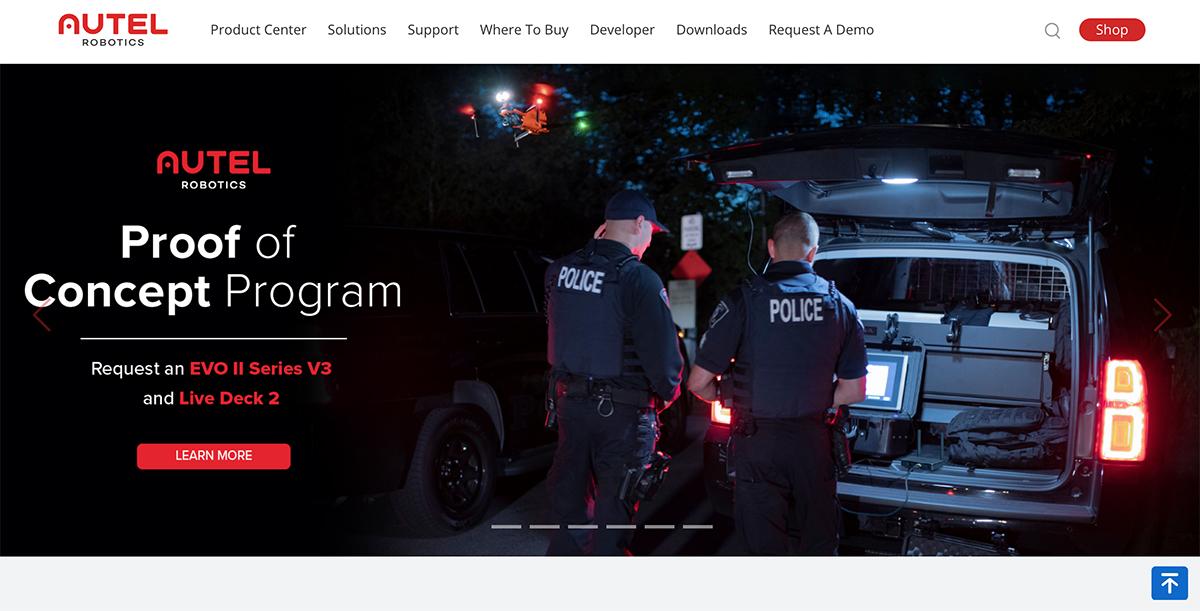Viewport: 1200px width, 611px height.
Task: Open the Developer menu
Action: click(622, 30)
